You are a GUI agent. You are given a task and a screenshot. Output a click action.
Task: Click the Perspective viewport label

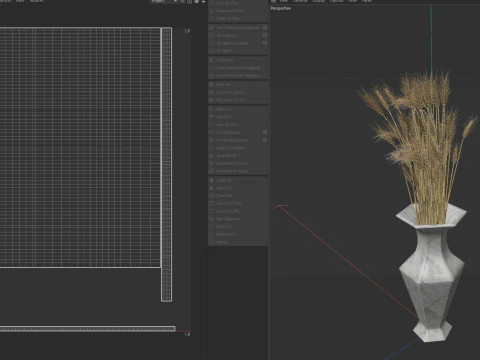(281, 8)
